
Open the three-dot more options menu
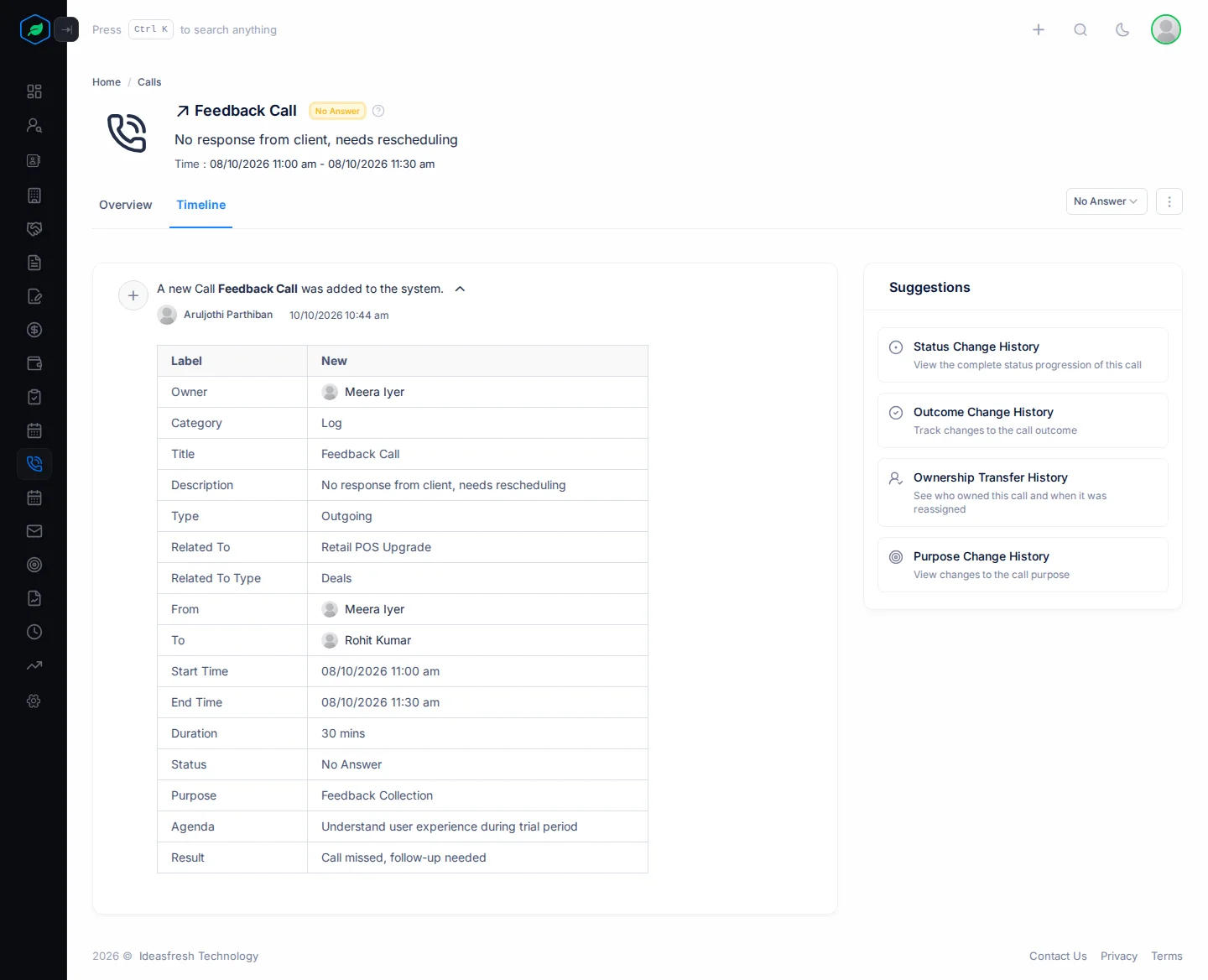pos(1169,201)
